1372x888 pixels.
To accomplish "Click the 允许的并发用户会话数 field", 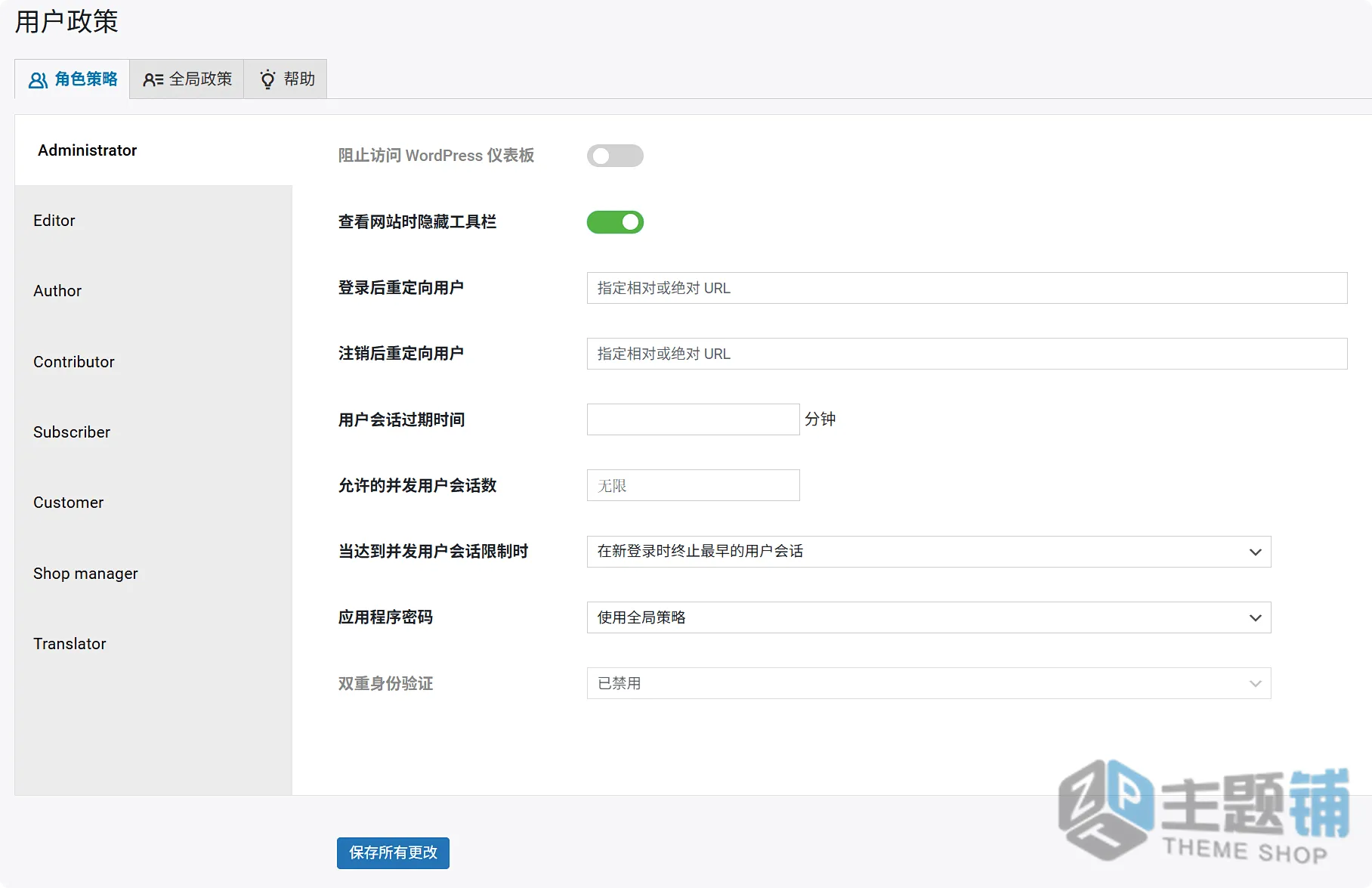I will click(x=693, y=485).
